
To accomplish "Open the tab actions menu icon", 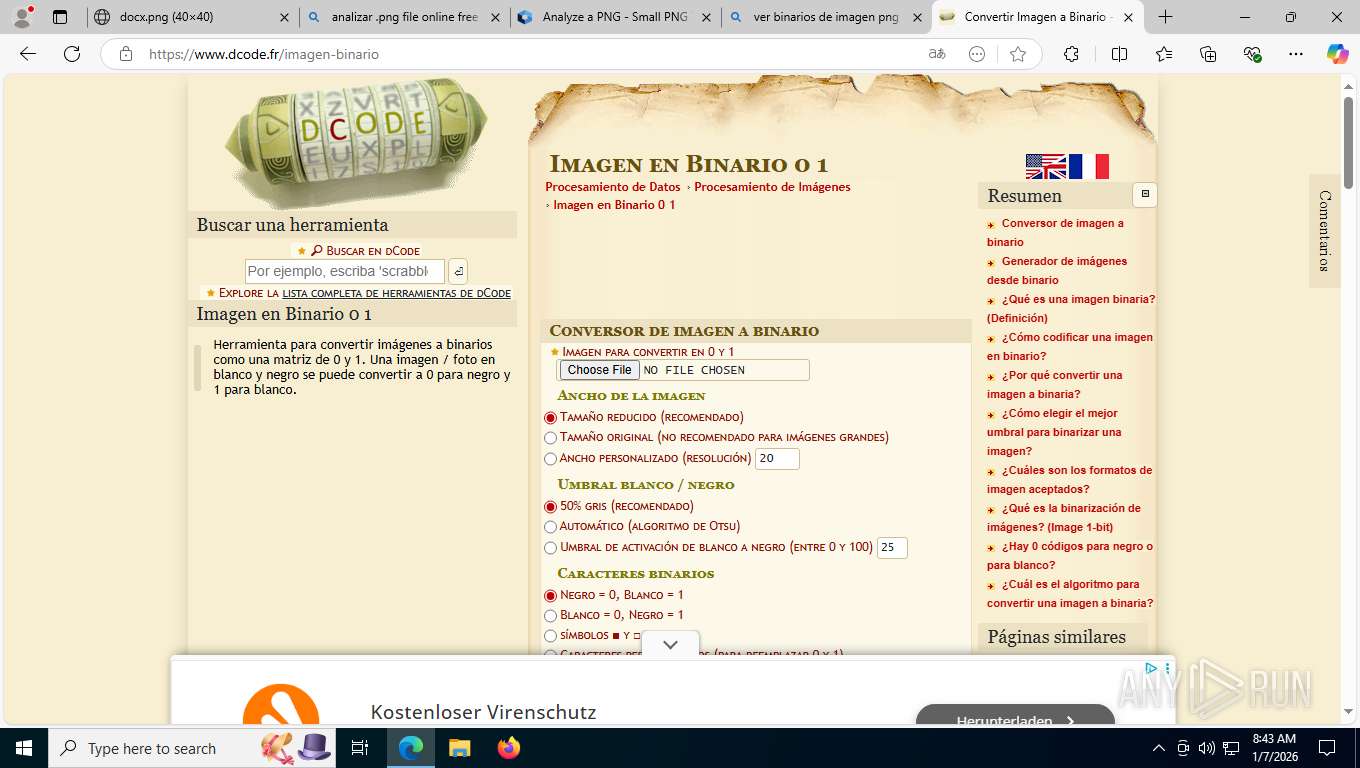I will (x=60, y=17).
